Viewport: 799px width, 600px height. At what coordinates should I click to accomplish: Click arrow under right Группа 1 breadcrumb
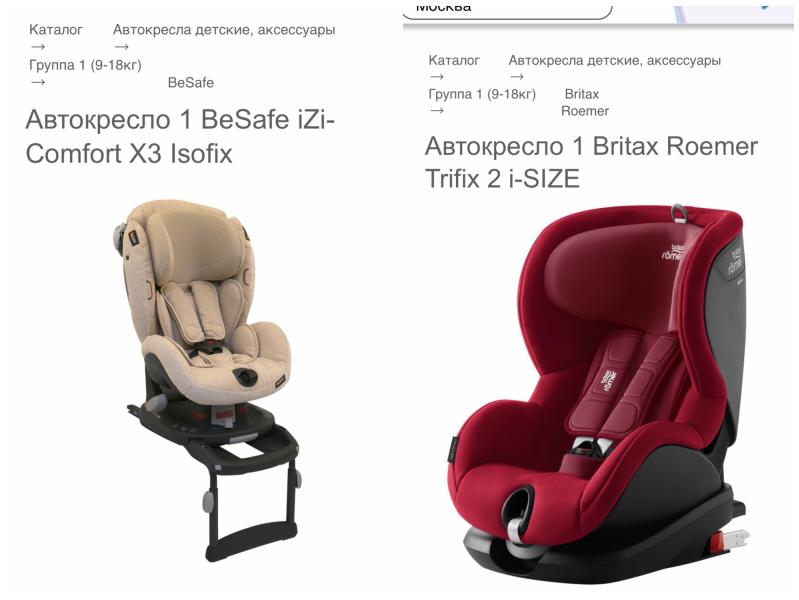[x=437, y=111]
